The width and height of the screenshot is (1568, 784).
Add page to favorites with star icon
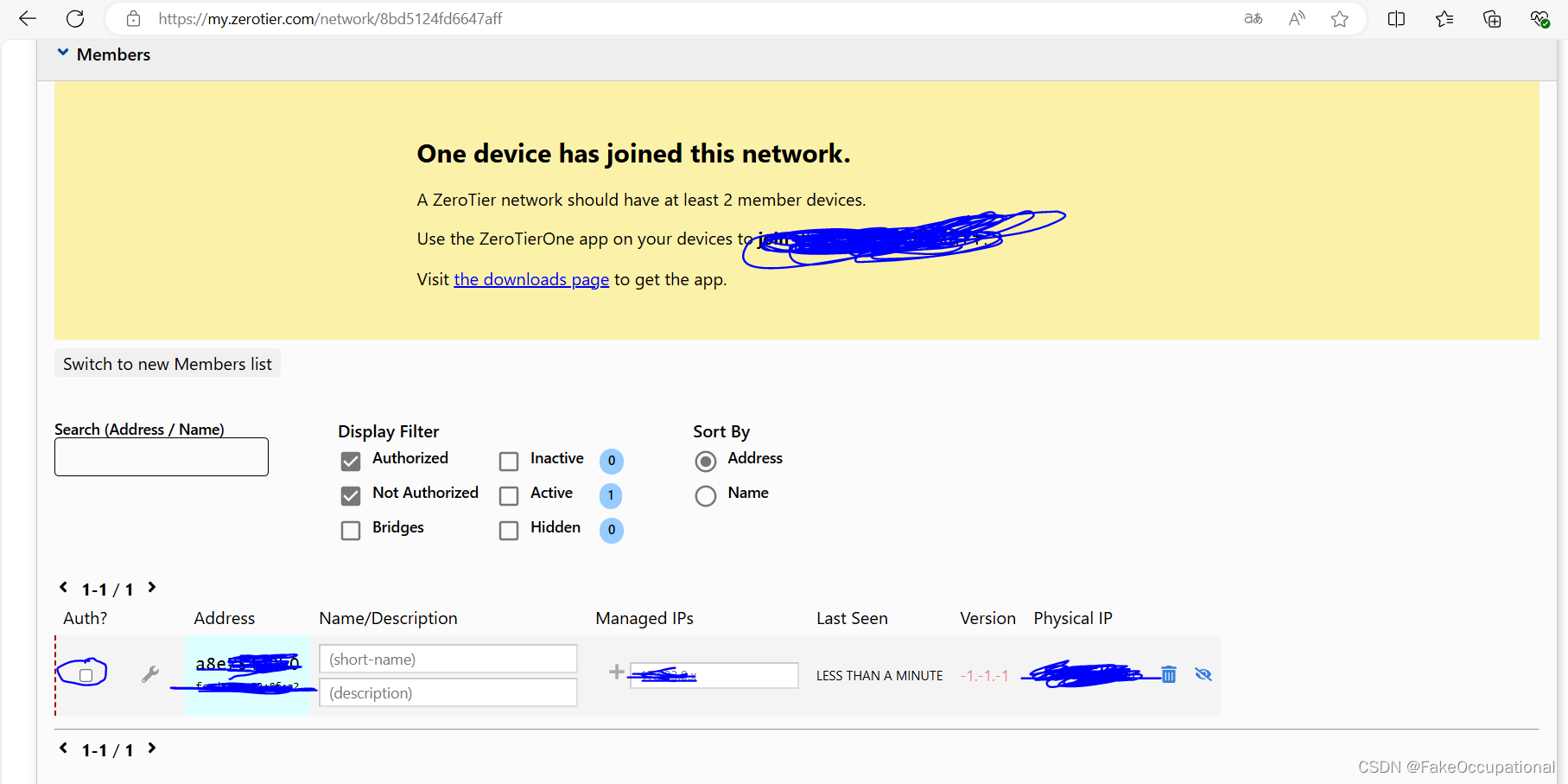tap(1340, 18)
